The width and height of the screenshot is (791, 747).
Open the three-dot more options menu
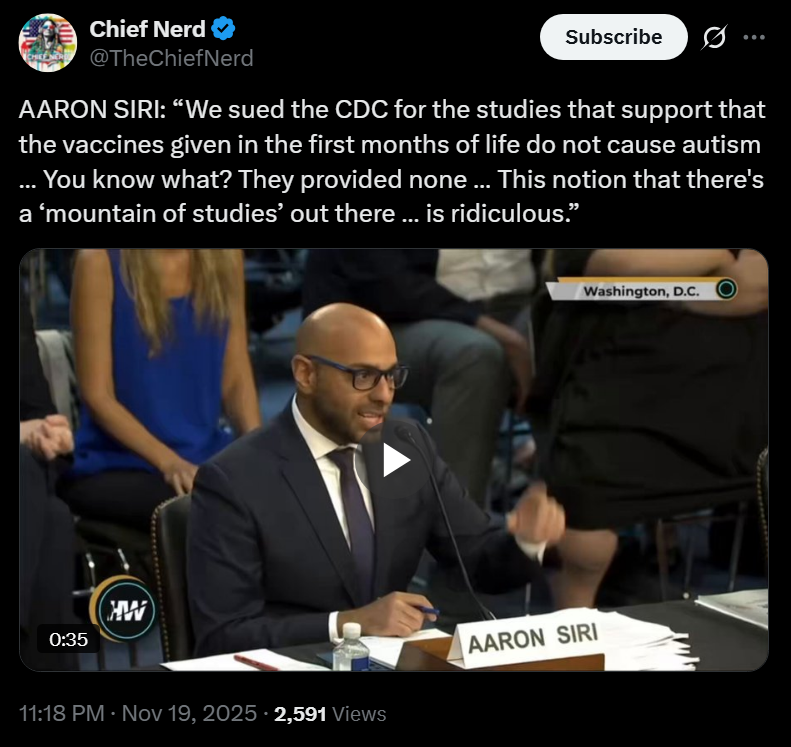tap(753, 38)
